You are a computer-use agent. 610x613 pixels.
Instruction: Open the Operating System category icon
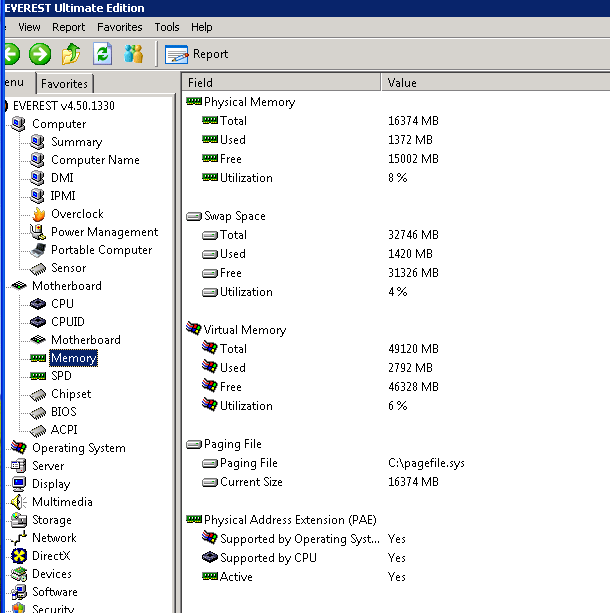pos(19,447)
